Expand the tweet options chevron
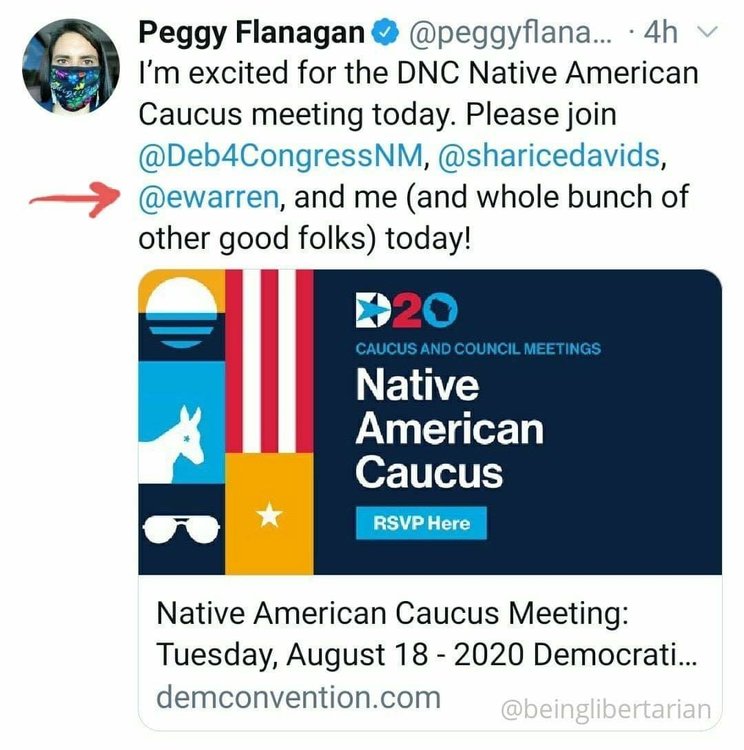The width and height of the screenshot is (744, 750). (x=707, y=33)
